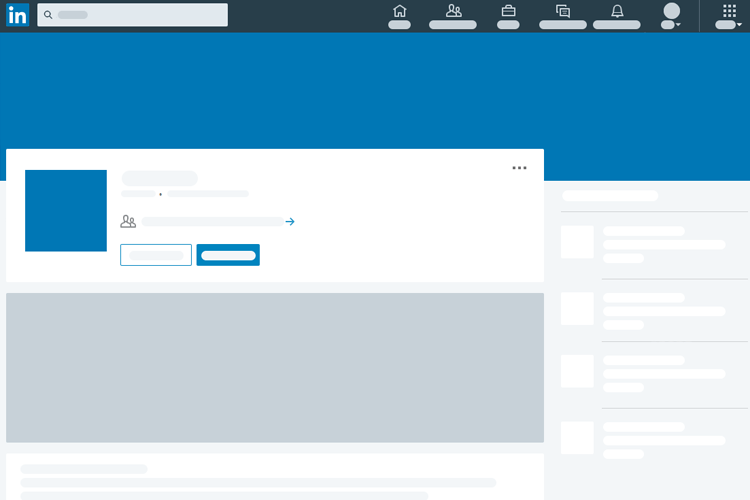Screen dimensions: 750x500
Task: Click the large gray content placeholder panel
Action: point(275,367)
